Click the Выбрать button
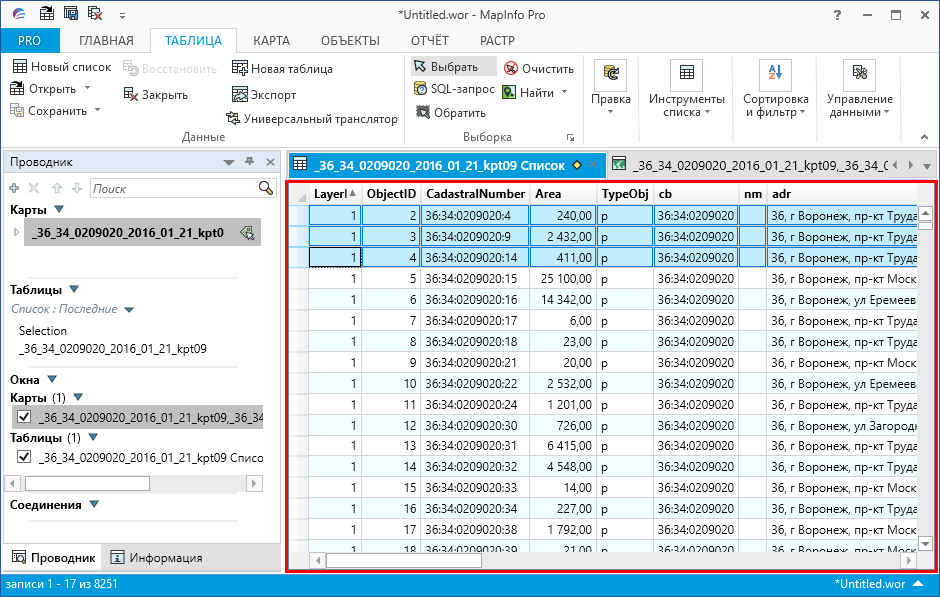Viewport: 940px width, 597px height. 453,67
